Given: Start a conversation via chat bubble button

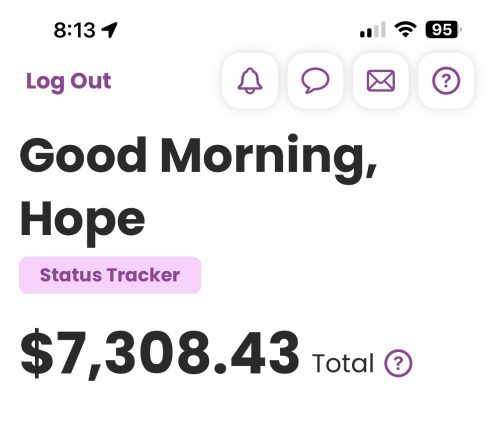Looking at the screenshot, I should tap(315, 81).
